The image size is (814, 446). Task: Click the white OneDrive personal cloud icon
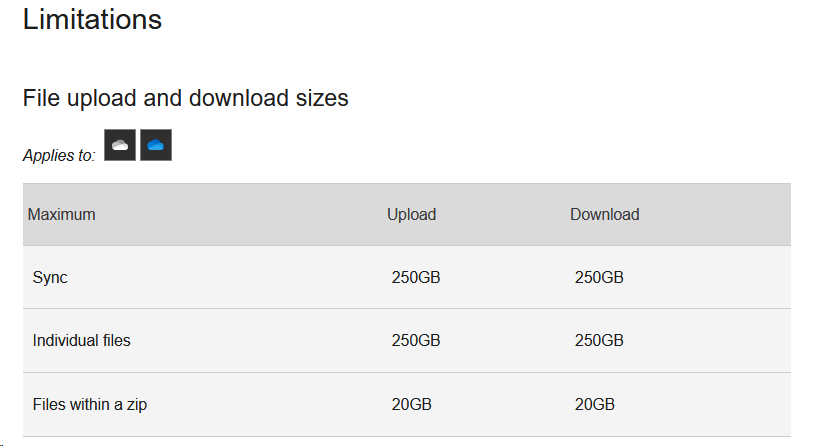(x=120, y=145)
